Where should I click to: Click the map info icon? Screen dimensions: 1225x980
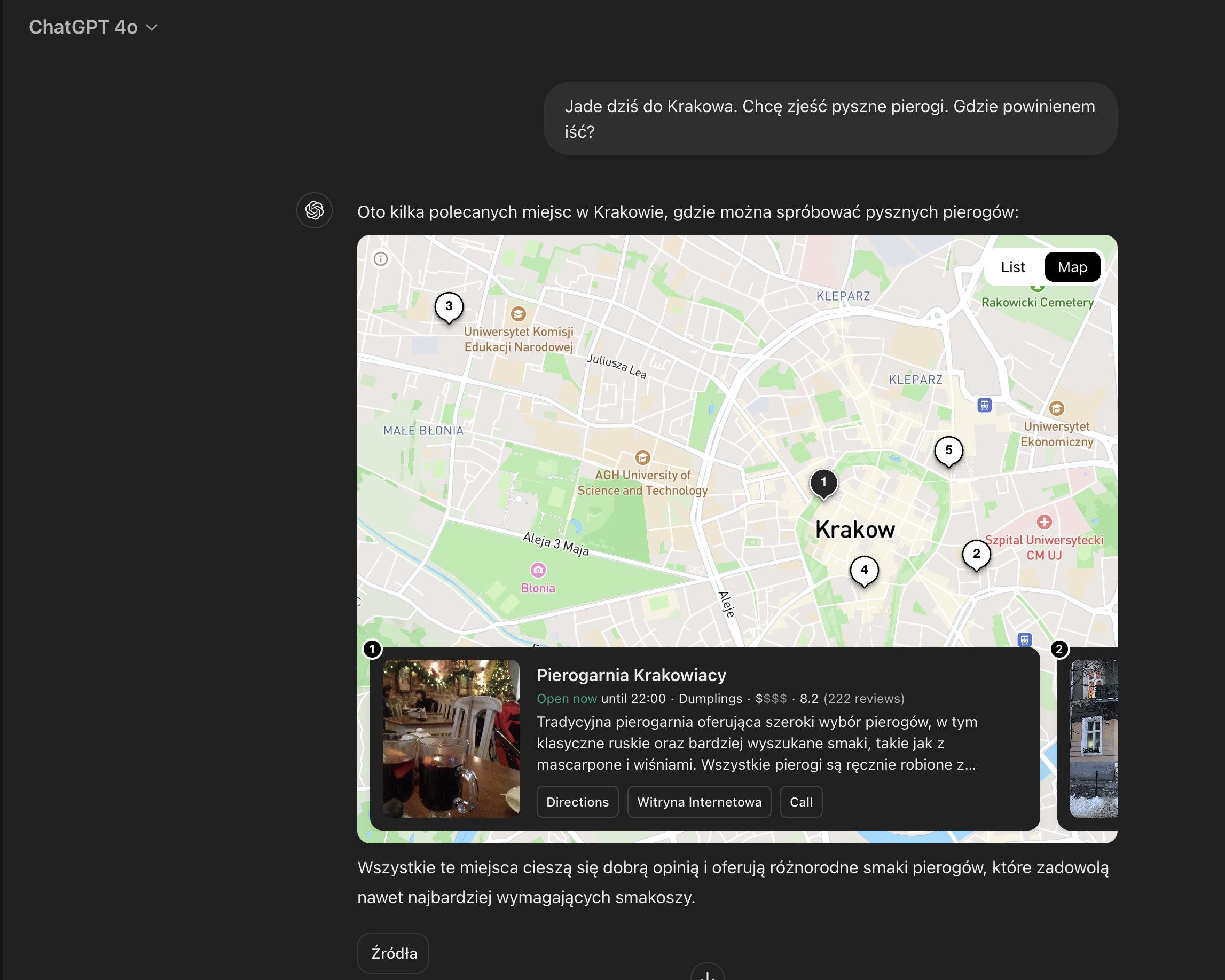pyautogui.click(x=381, y=259)
